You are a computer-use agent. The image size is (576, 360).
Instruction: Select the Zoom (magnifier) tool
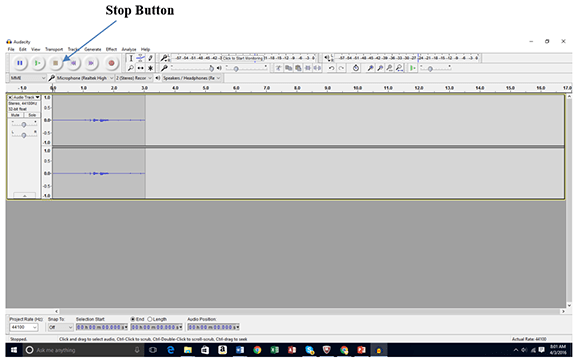(131, 68)
